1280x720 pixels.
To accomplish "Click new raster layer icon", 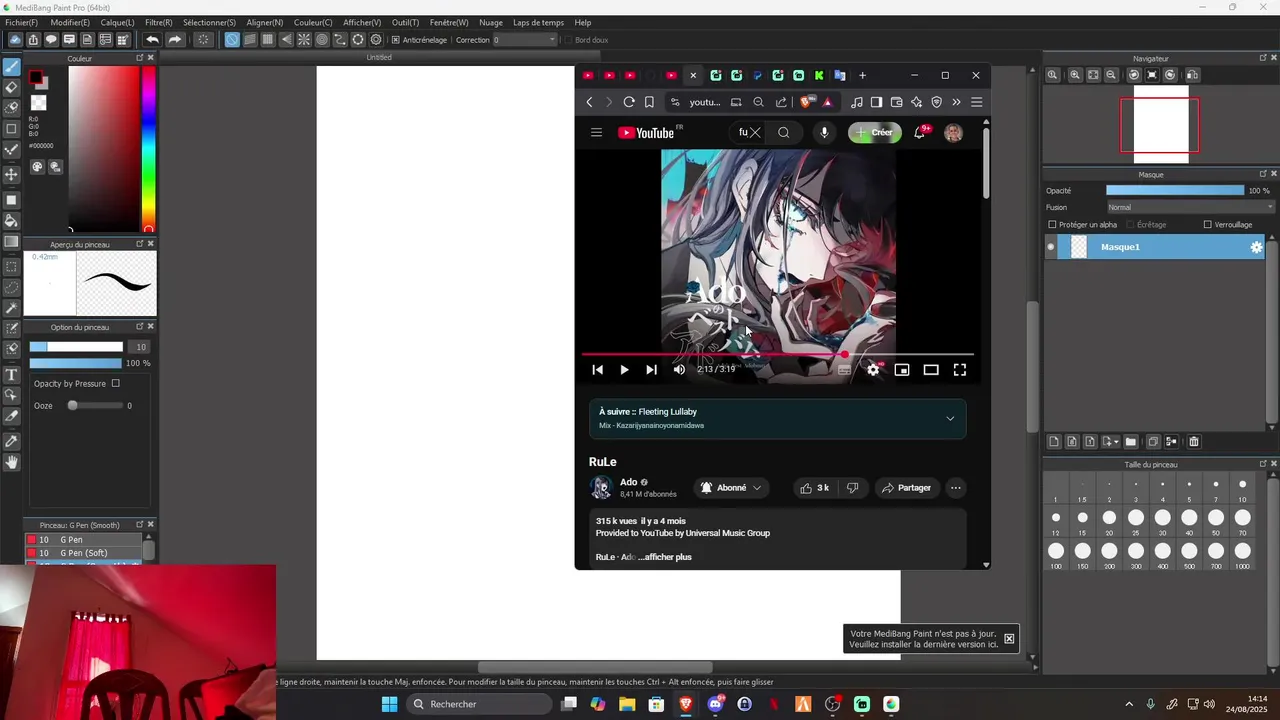I will click(x=1054, y=442).
